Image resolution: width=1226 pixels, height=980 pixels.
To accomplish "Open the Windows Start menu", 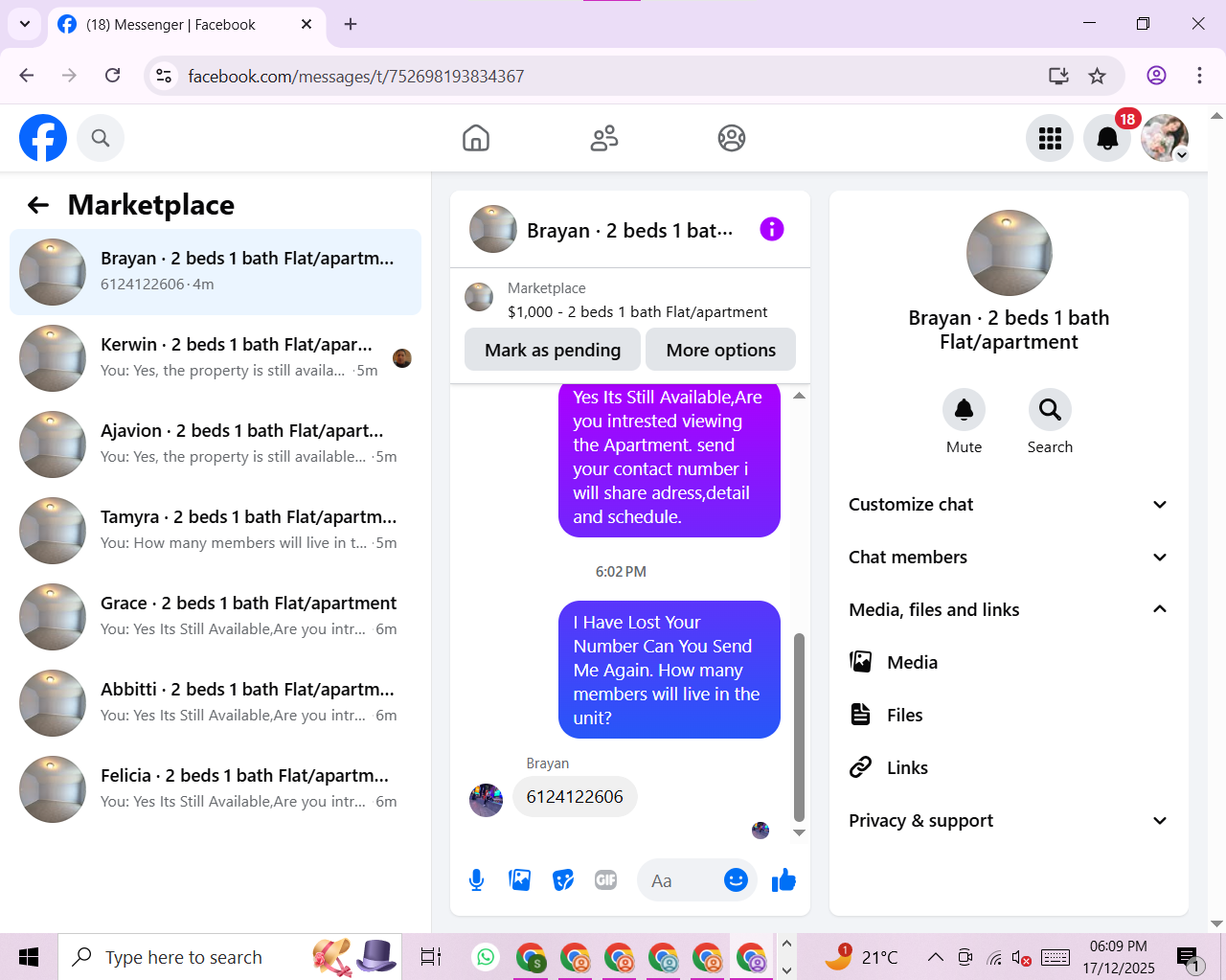I will [x=29, y=957].
